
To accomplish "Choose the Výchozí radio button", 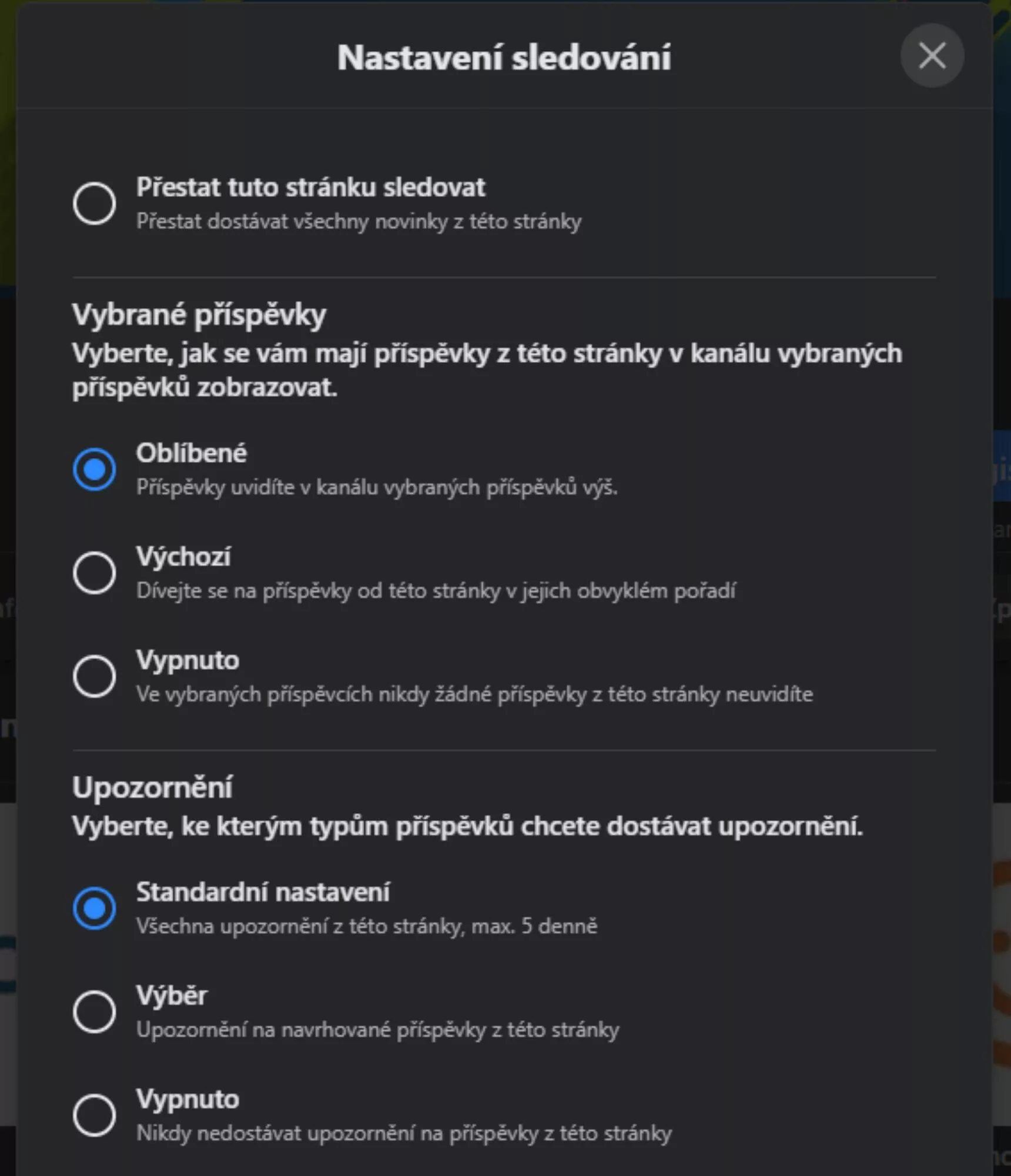I will point(94,573).
